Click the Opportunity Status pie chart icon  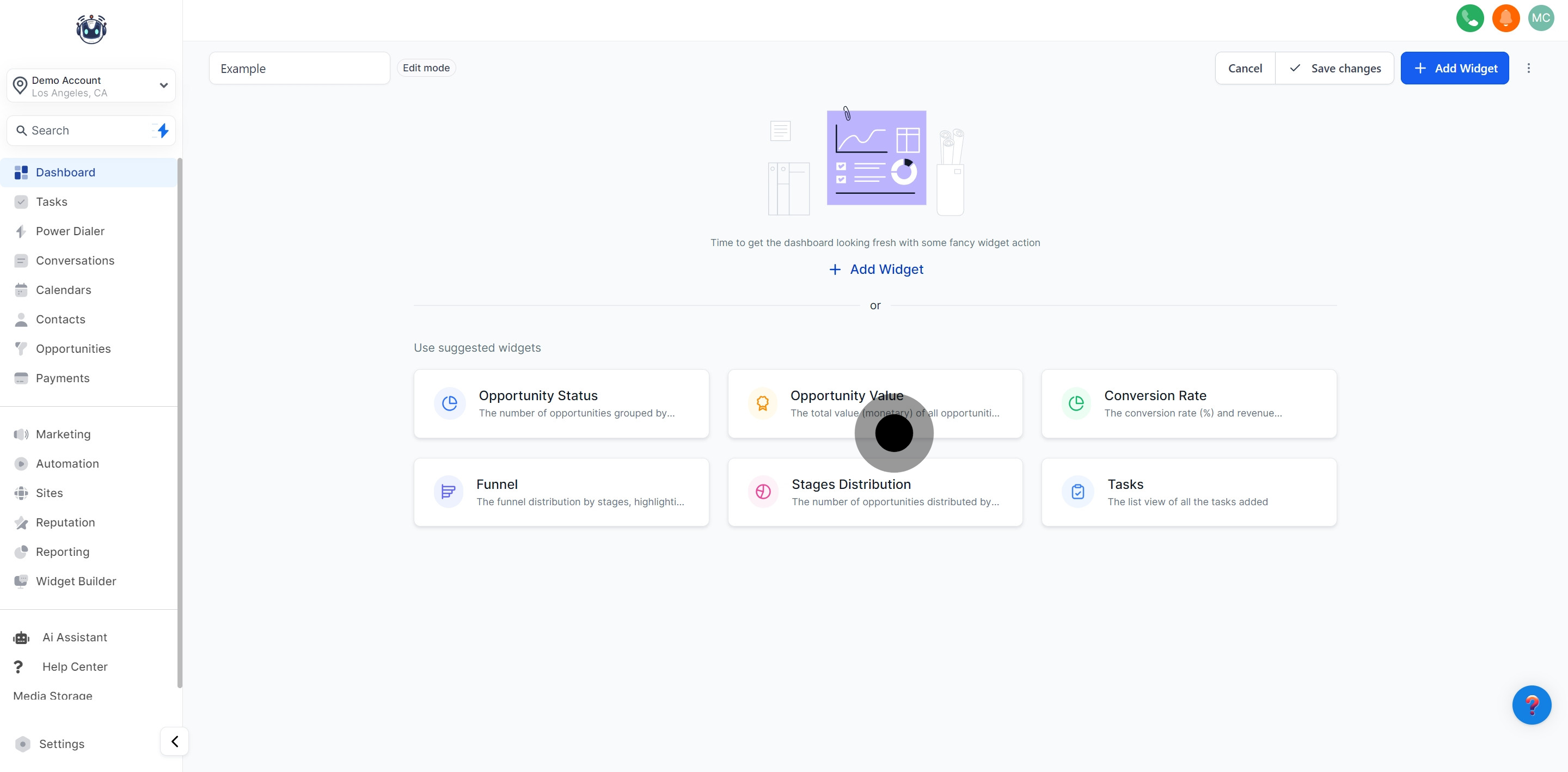pos(450,403)
